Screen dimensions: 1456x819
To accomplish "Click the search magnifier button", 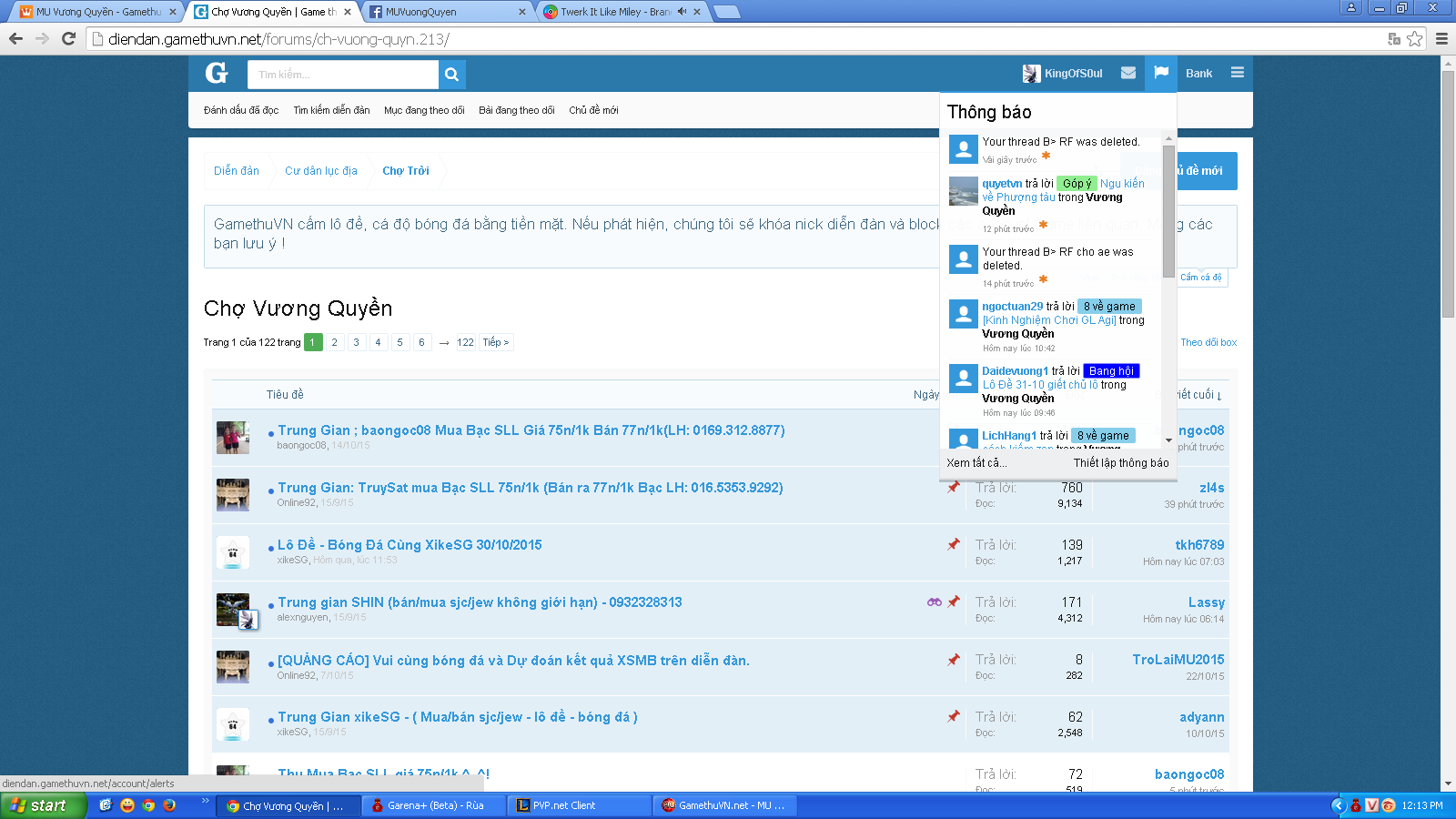I will tap(451, 75).
